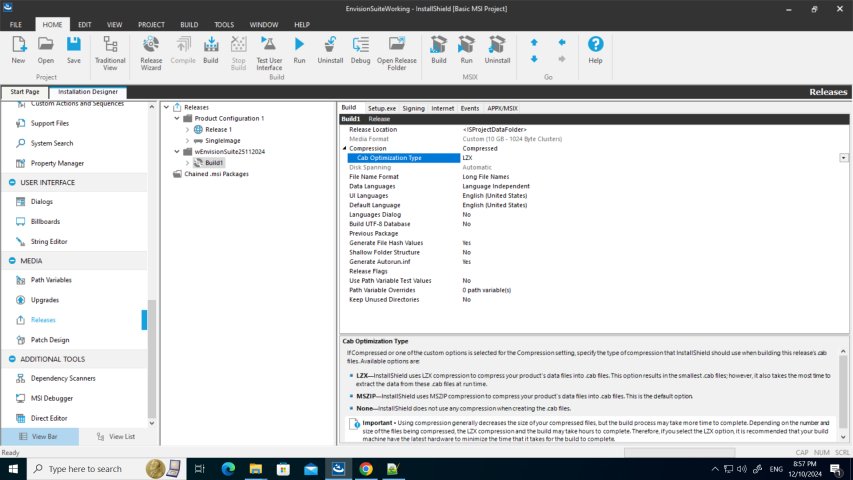
Task: Switch to the EDIT ribbon tab
Action: pyautogui.click(x=84, y=24)
